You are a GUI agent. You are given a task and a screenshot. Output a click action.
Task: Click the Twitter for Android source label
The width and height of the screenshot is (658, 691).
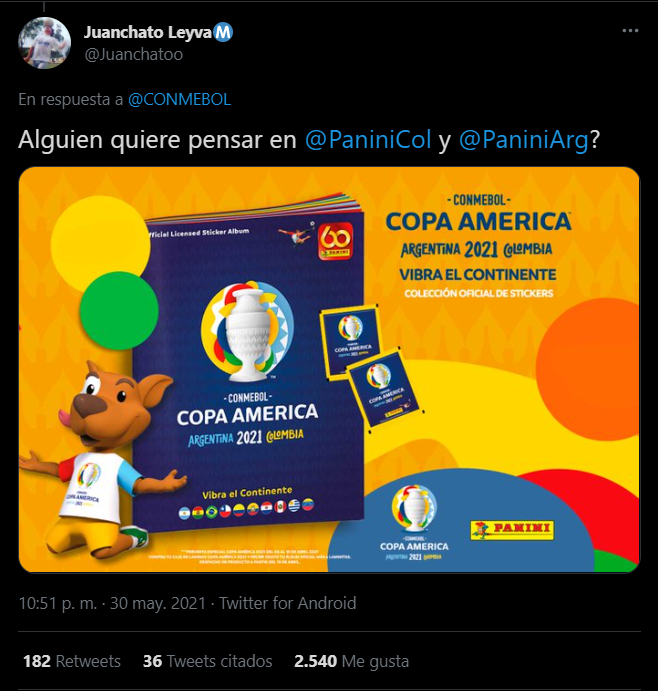(x=287, y=603)
